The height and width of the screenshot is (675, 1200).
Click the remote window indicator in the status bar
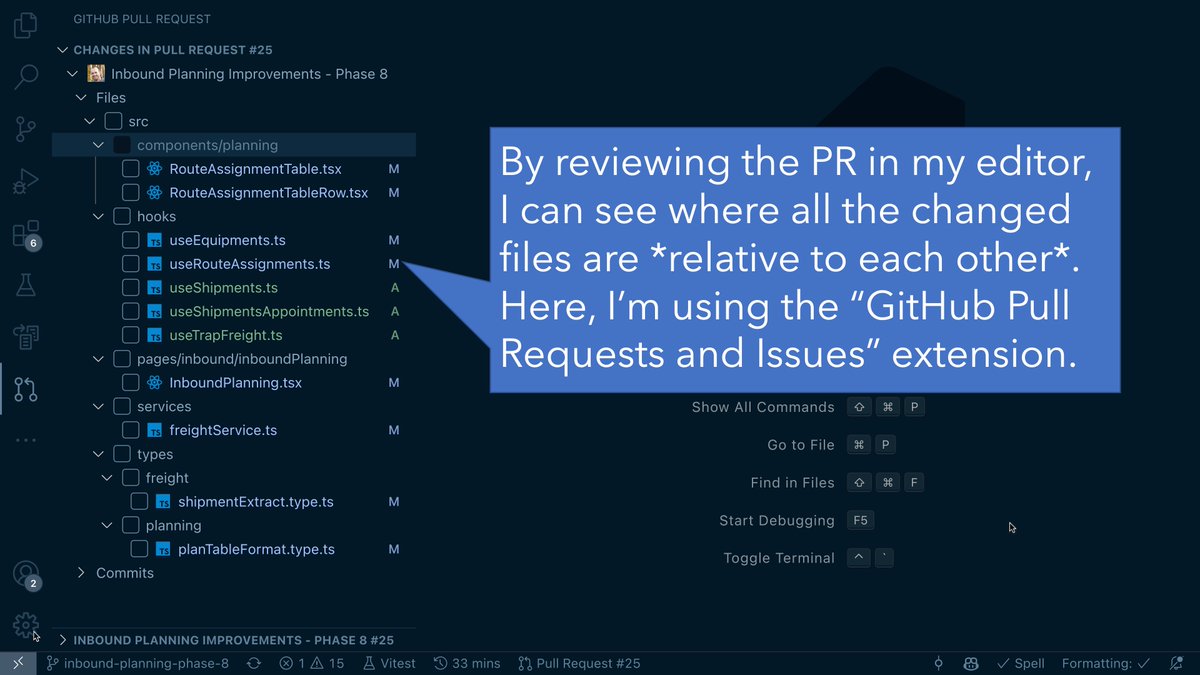18,663
